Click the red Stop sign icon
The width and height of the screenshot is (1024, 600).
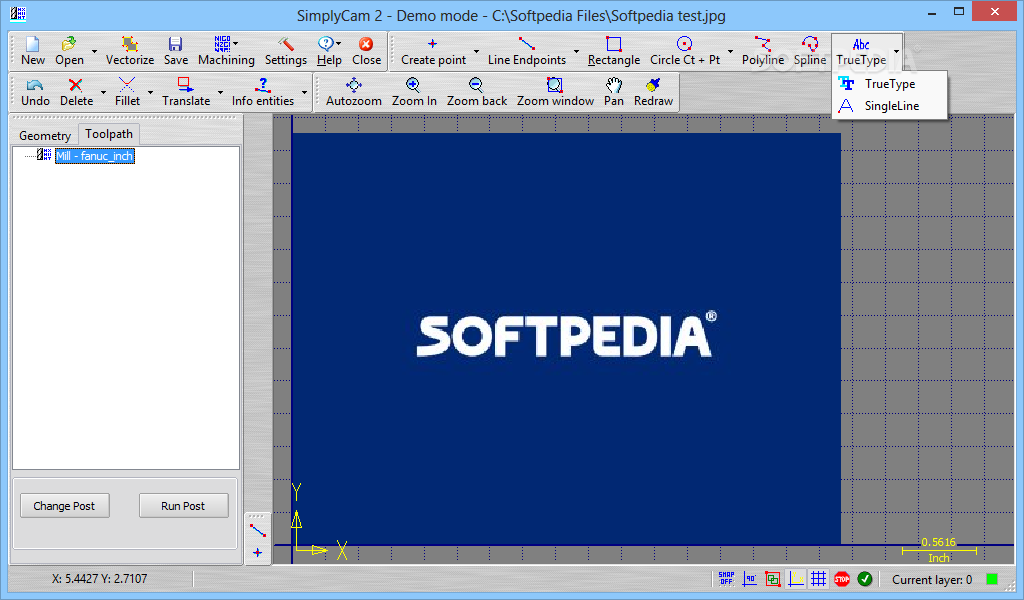point(842,578)
